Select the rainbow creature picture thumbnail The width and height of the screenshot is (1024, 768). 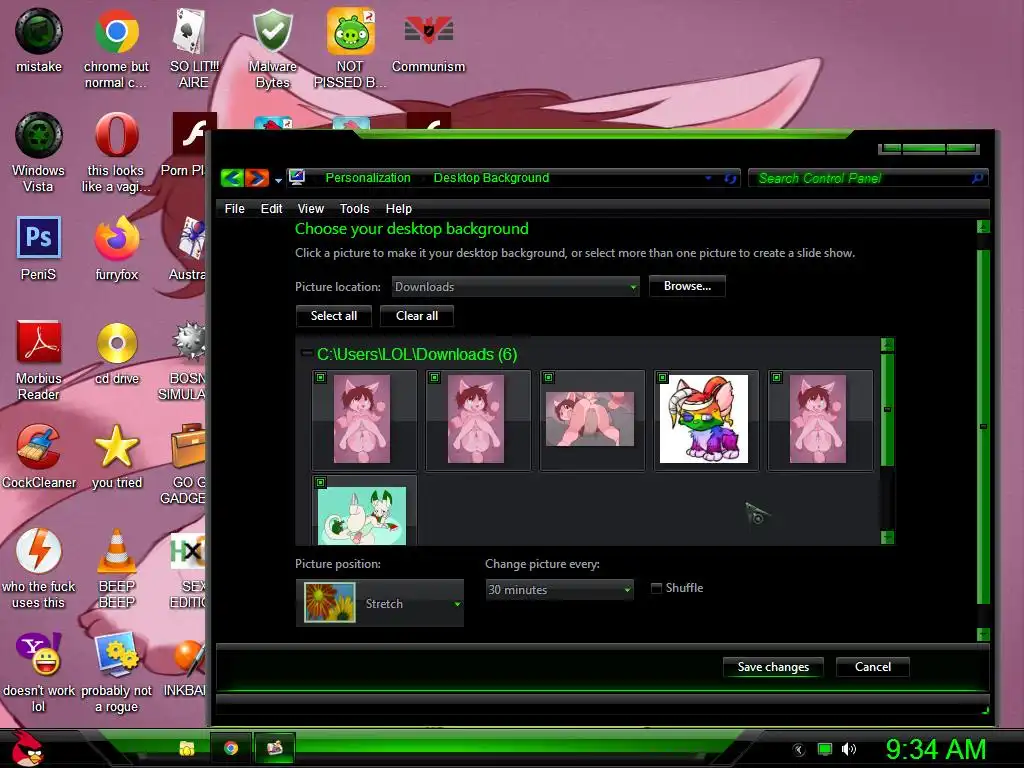pos(705,419)
